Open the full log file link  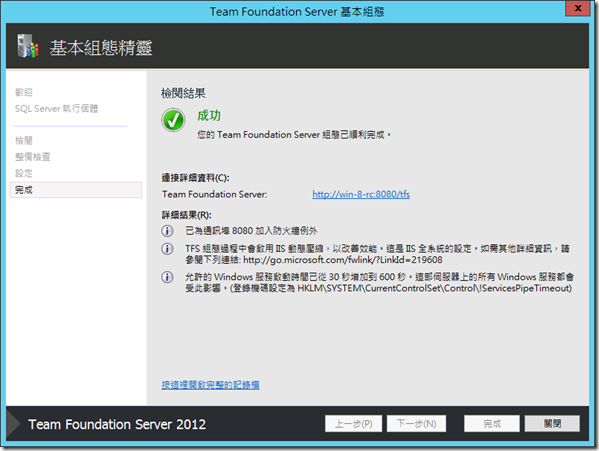point(210,385)
